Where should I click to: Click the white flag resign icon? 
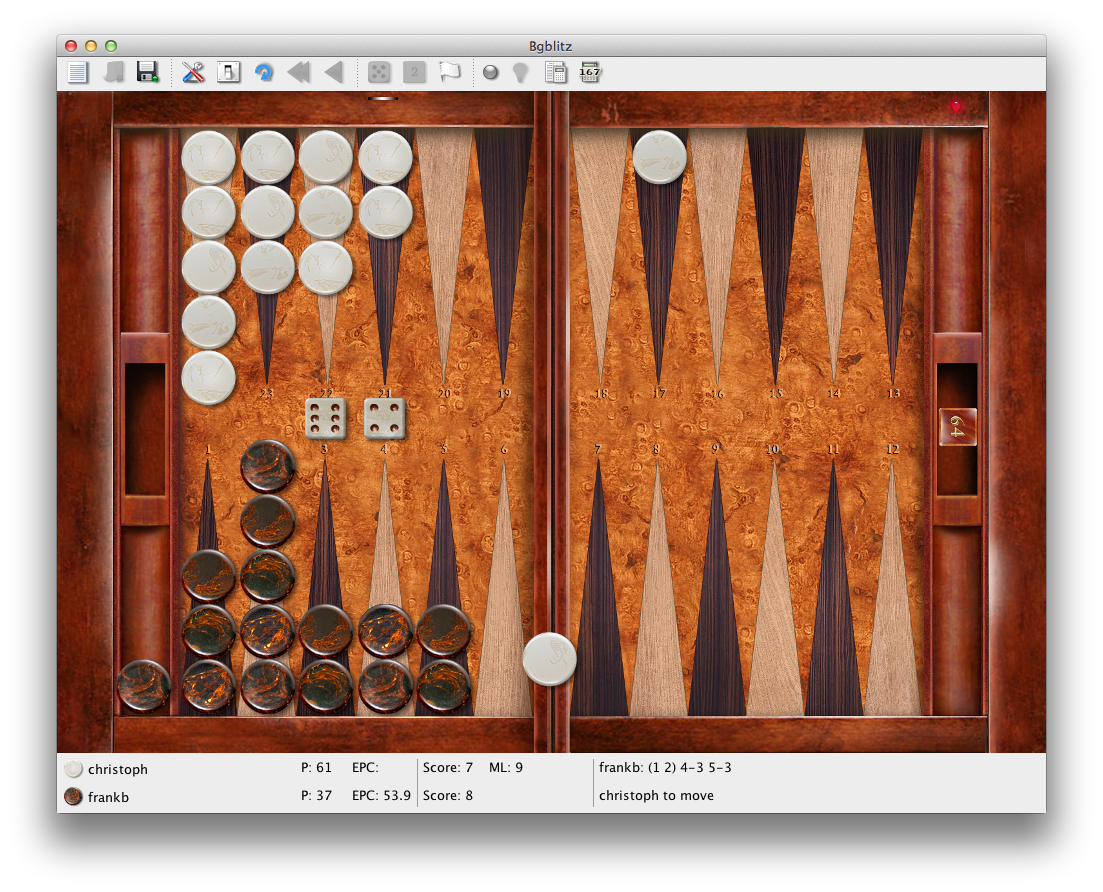tap(450, 72)
